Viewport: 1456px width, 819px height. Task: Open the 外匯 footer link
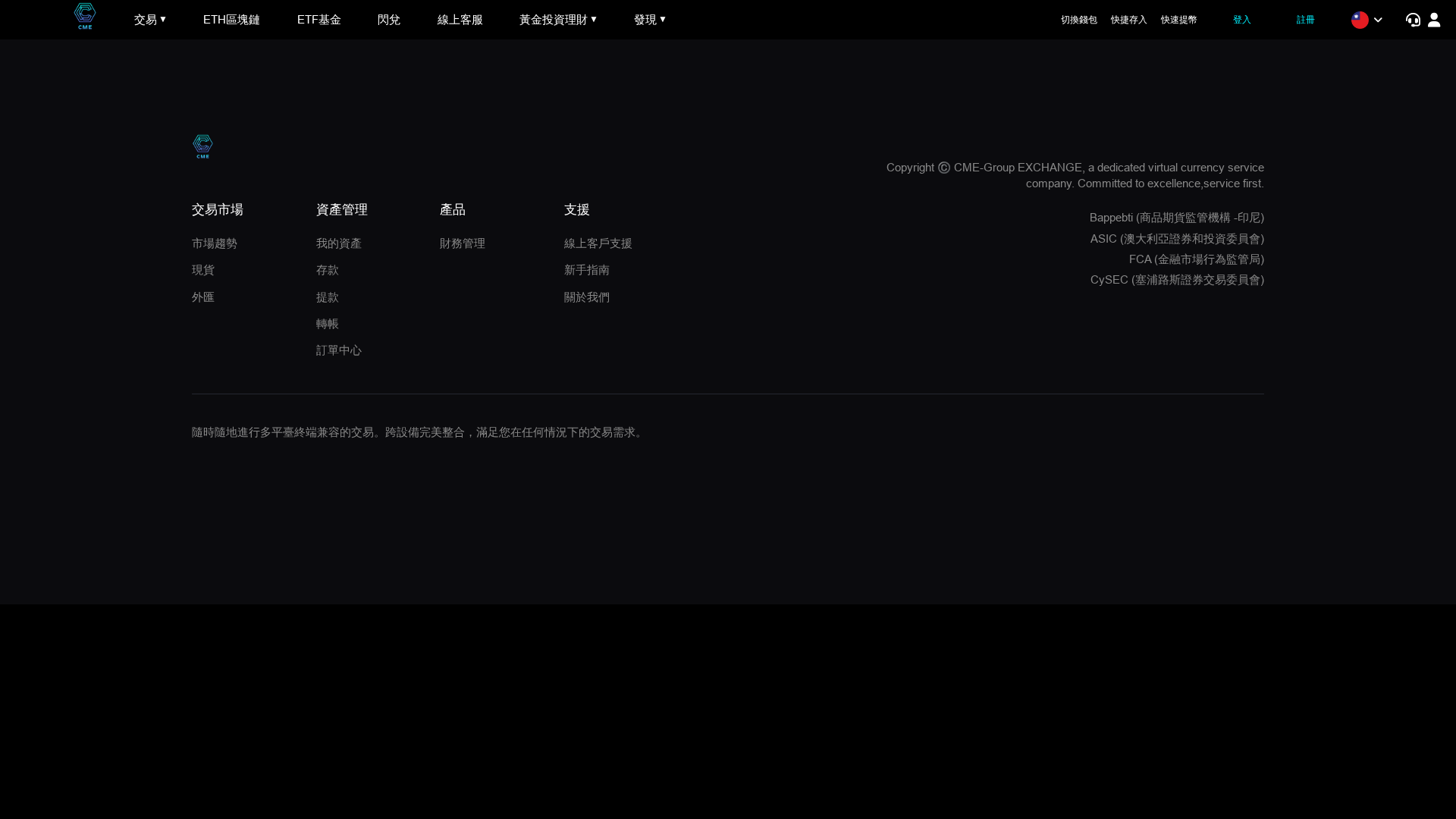click(x=203, y=297)
